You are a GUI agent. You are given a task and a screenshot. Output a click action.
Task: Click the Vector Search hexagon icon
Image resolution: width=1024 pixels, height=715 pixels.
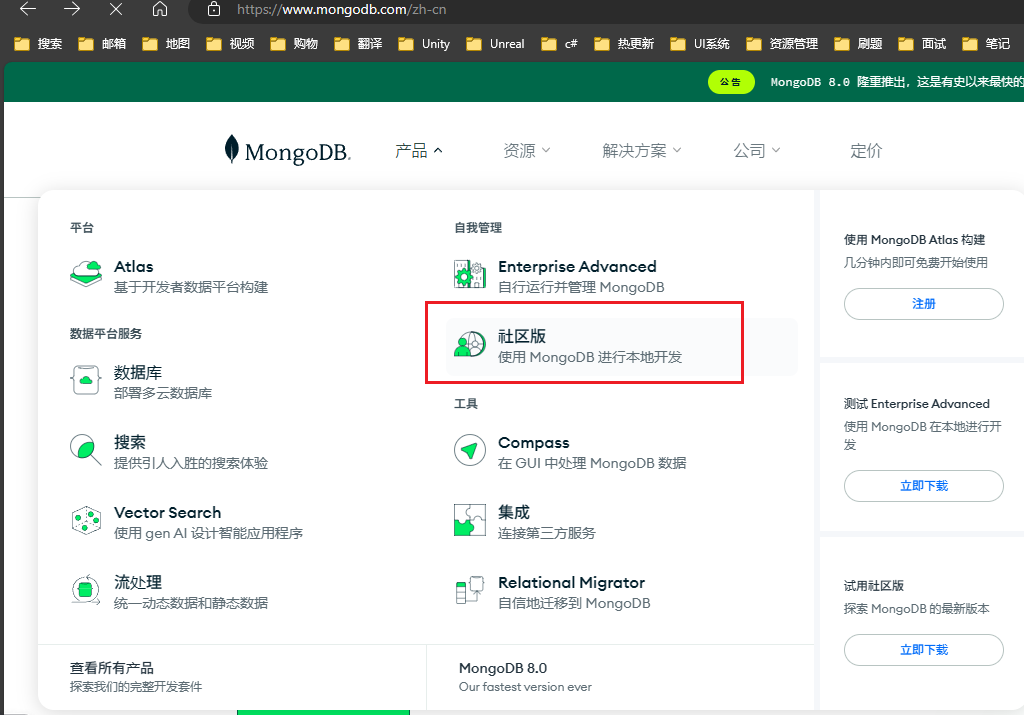click(x=86, y=521)
